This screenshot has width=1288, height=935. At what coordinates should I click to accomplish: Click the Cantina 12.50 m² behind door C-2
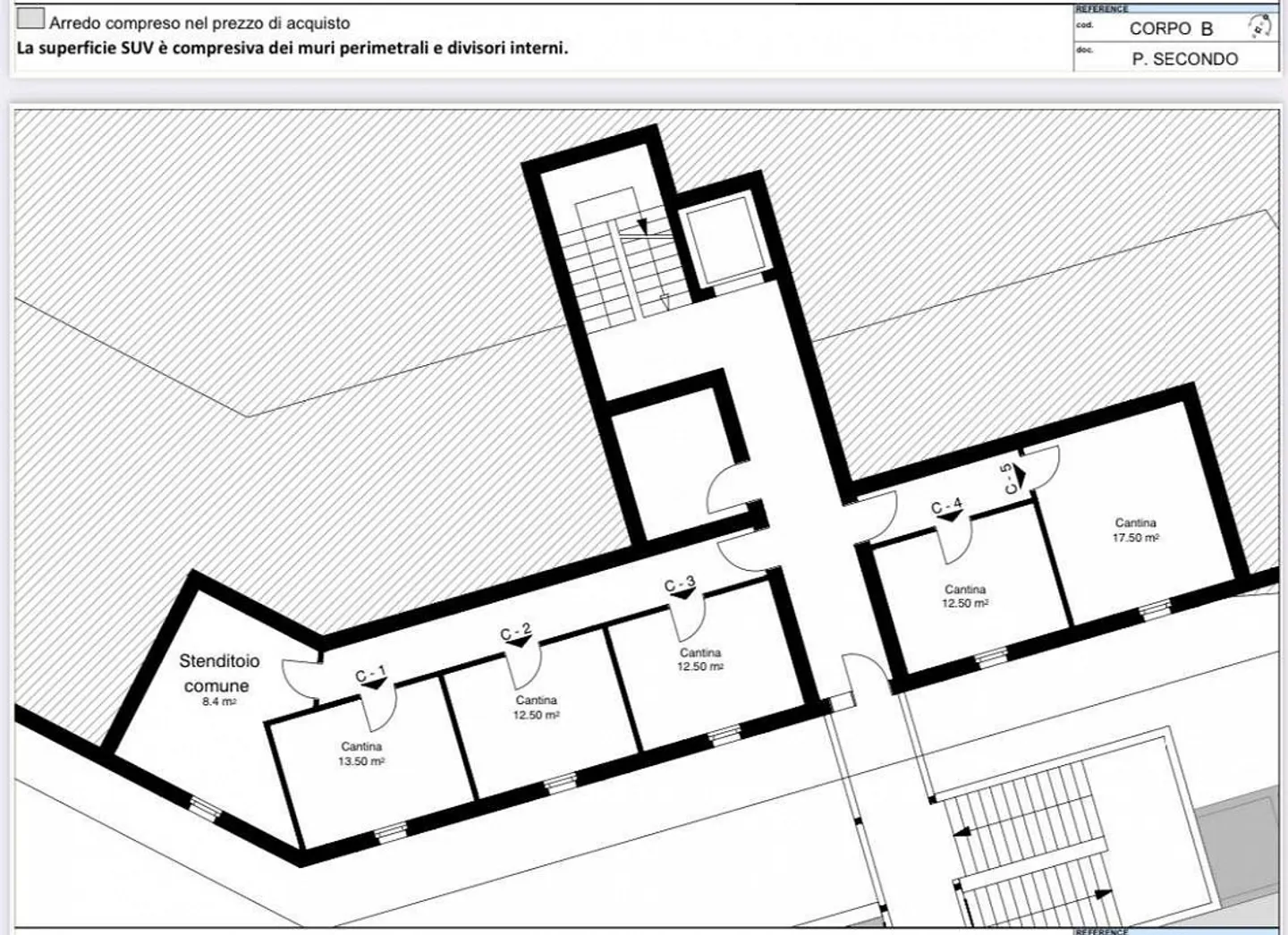click(536, 708)
